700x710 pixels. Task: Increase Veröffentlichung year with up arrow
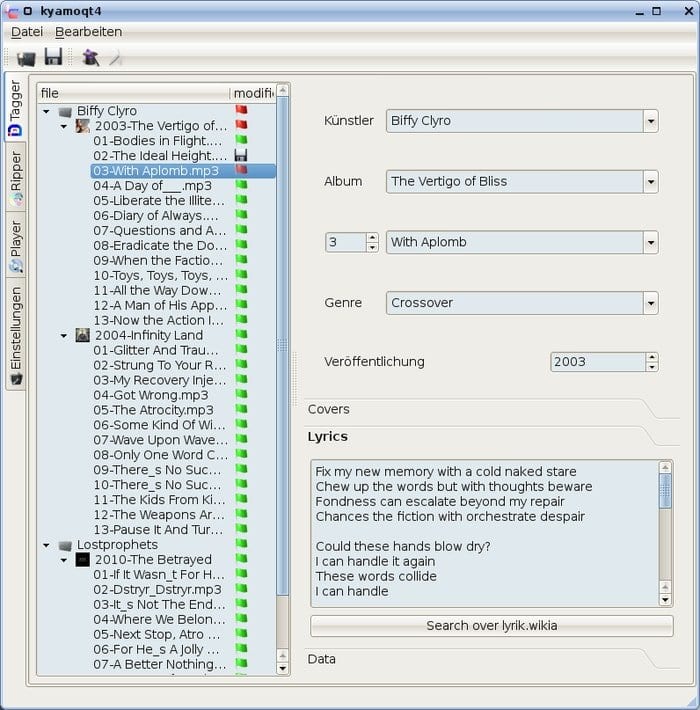pos(652,357)
